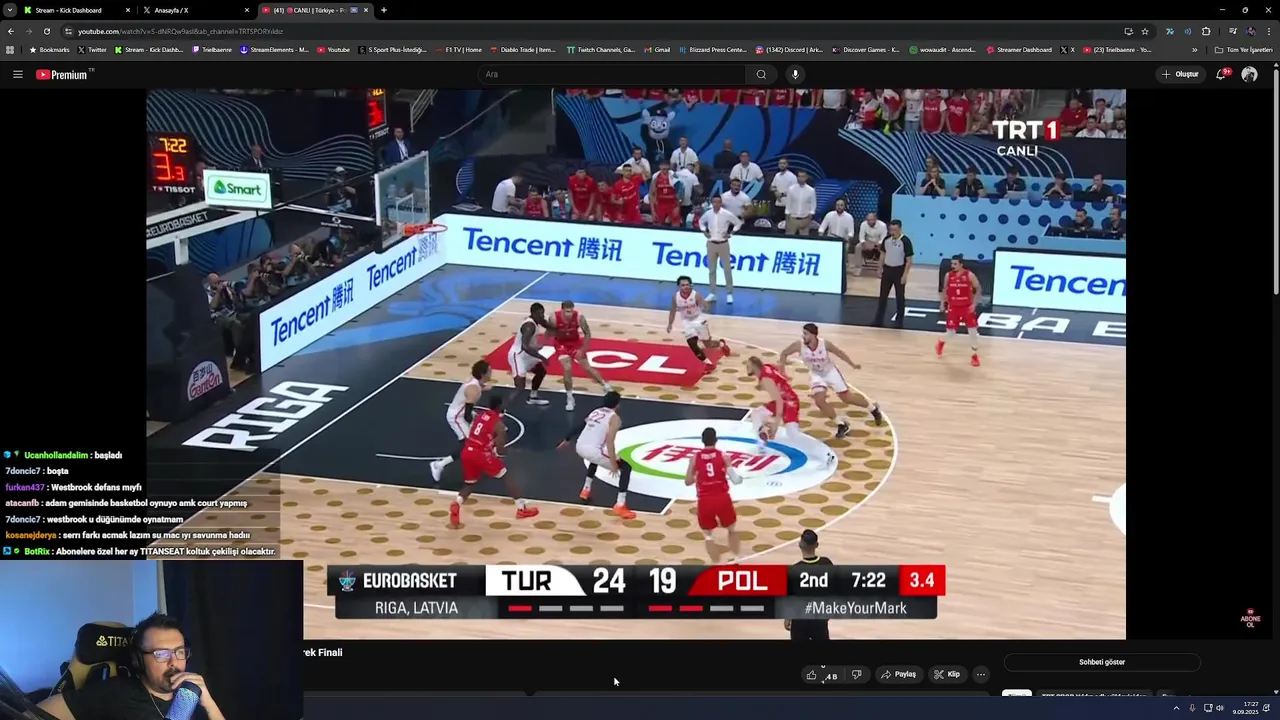Click the page scrollbar down arrow
1280x720 pixels.
[1275, 692]
